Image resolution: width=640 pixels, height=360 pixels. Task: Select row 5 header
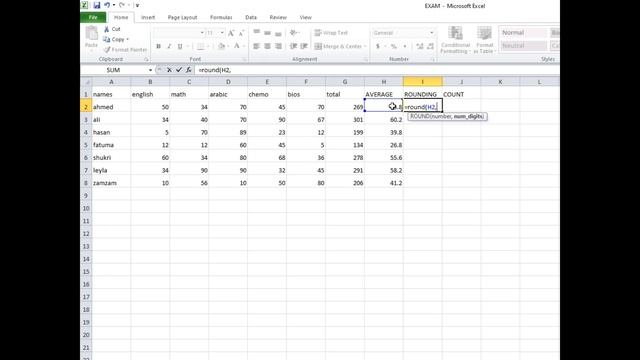(86, 145)
